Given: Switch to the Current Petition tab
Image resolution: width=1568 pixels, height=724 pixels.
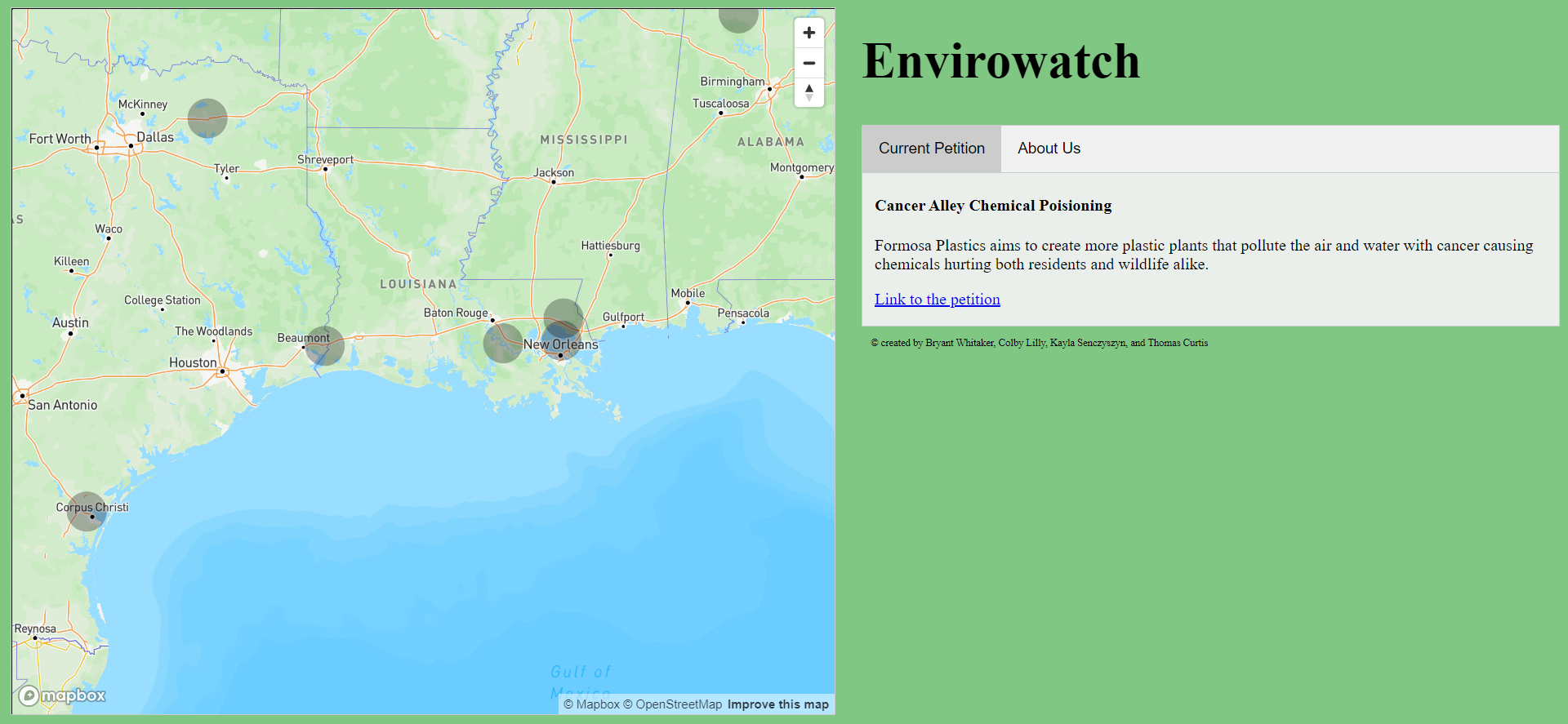Looking at the screenshot, I should click(x=932, y=149).
